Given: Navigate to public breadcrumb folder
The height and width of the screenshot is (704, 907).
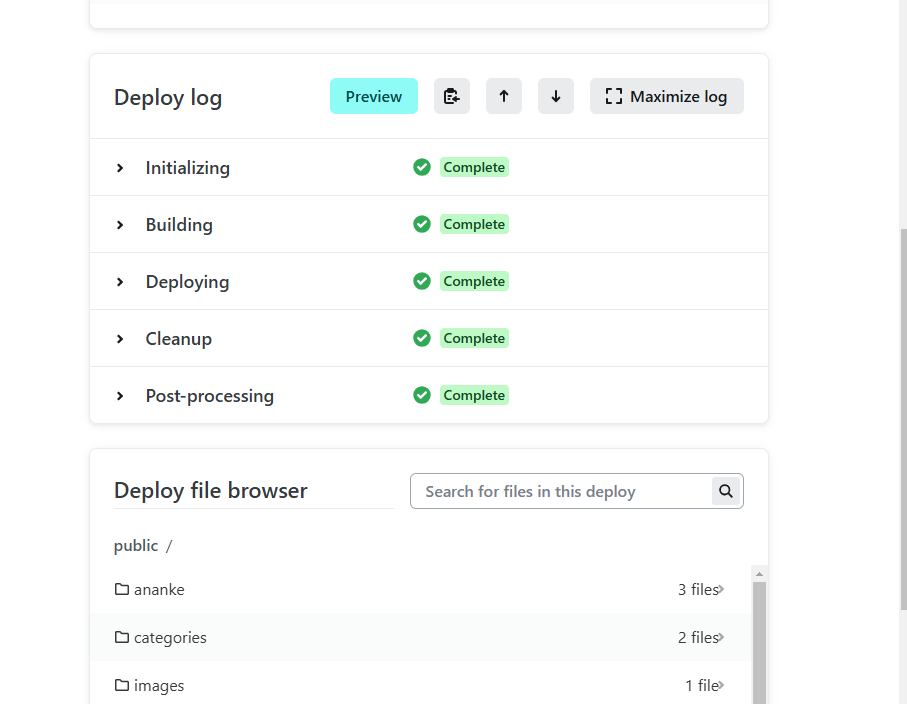Looking at the screenshot, I should (136, 545).
